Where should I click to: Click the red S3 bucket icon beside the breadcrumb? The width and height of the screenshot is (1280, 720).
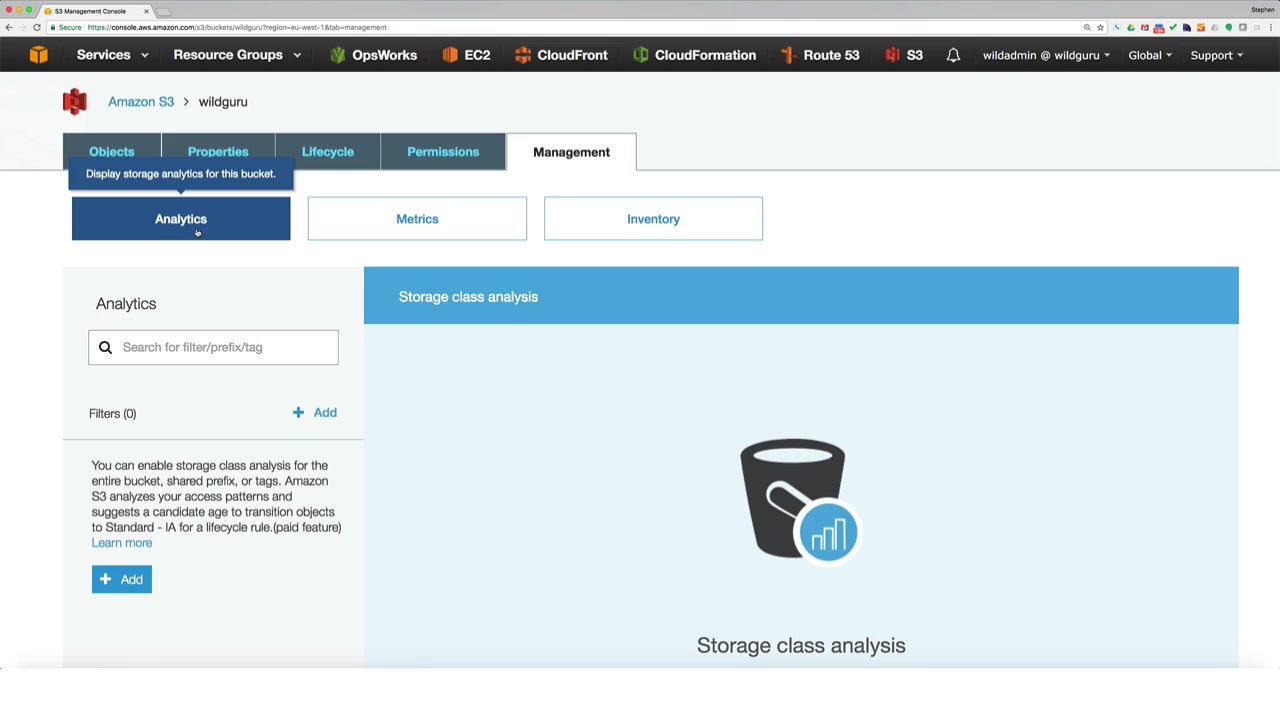74,102
